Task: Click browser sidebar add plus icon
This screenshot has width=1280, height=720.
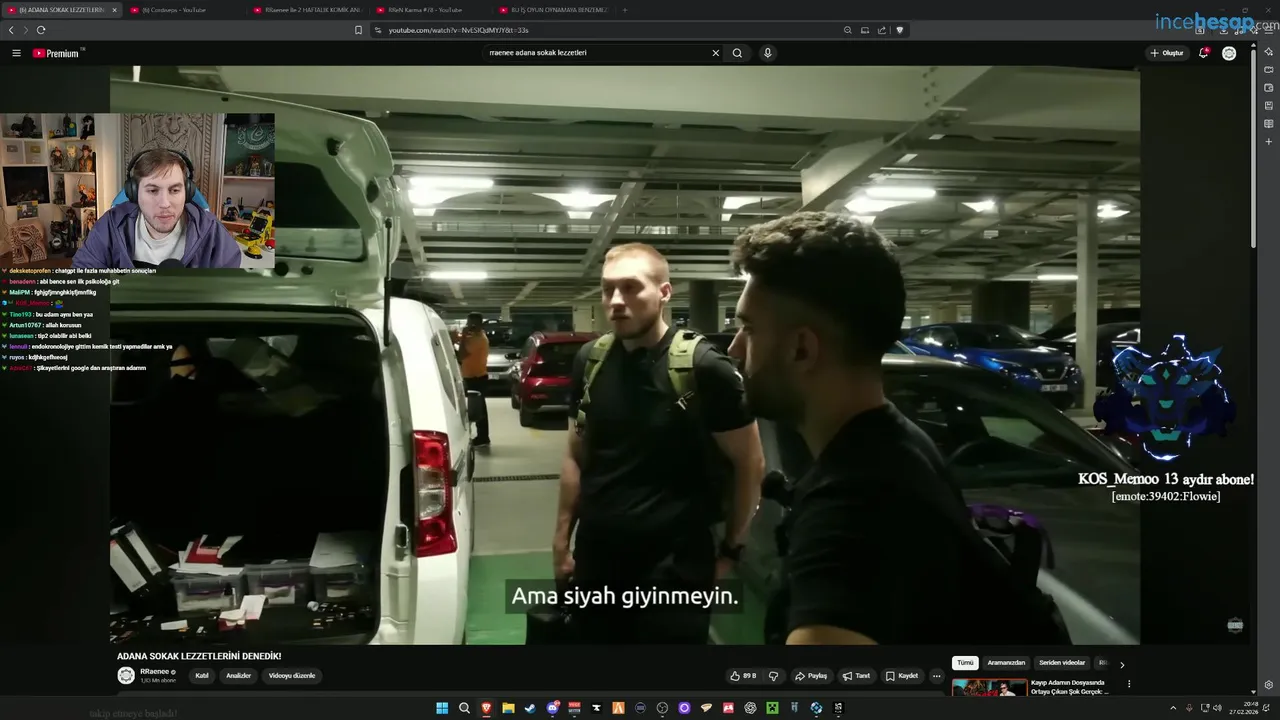Action: [x=1268, y=142]
